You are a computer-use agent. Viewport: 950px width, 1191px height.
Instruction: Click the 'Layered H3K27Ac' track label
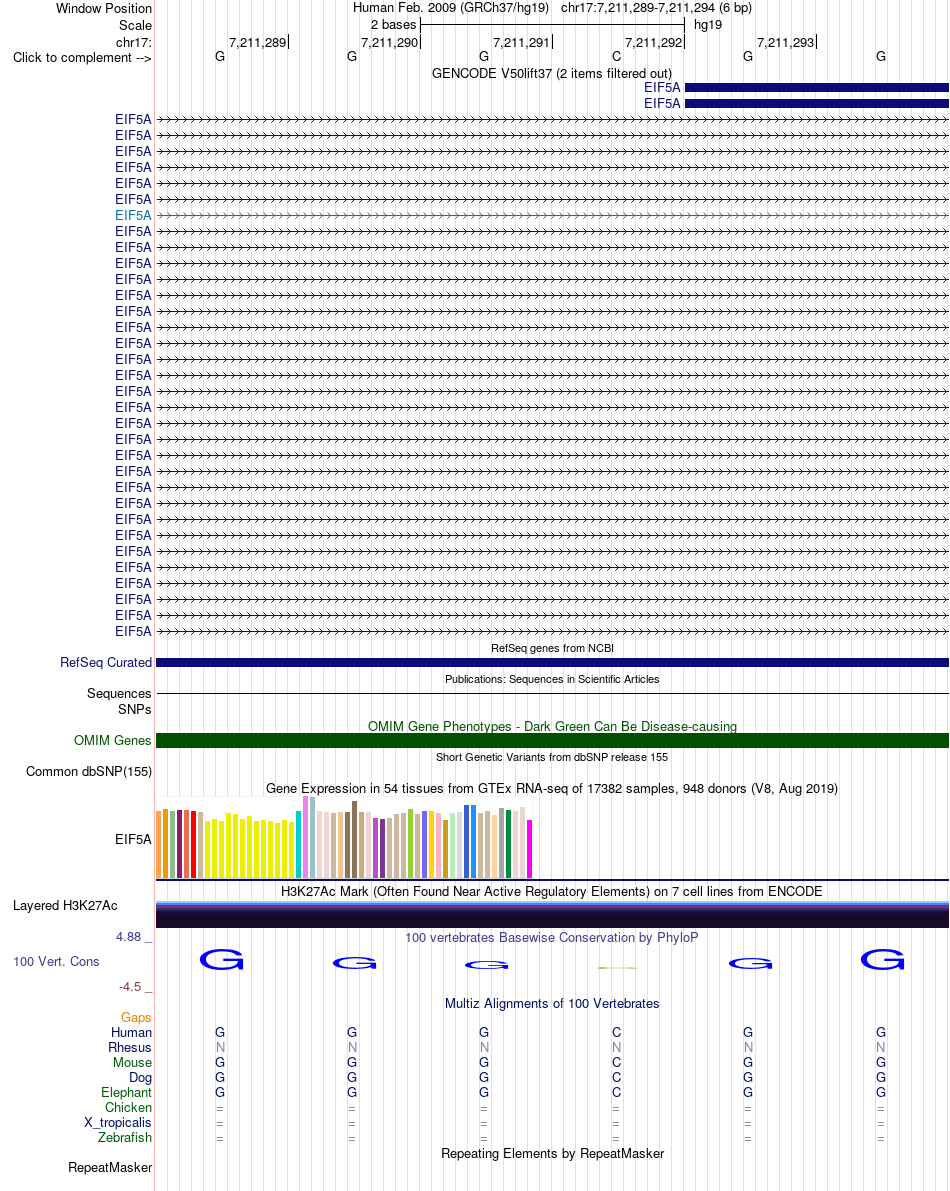(x=65, y=905)
